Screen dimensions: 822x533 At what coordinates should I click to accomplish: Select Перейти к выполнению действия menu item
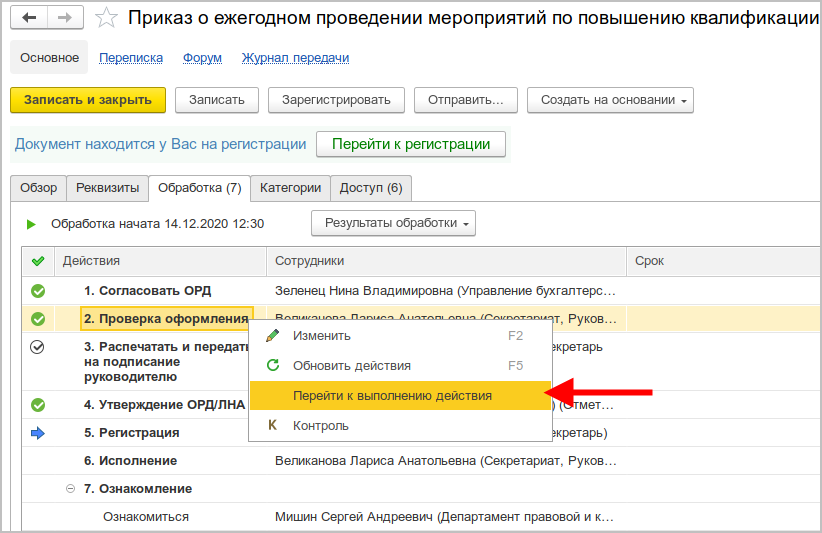coord(392,396)
